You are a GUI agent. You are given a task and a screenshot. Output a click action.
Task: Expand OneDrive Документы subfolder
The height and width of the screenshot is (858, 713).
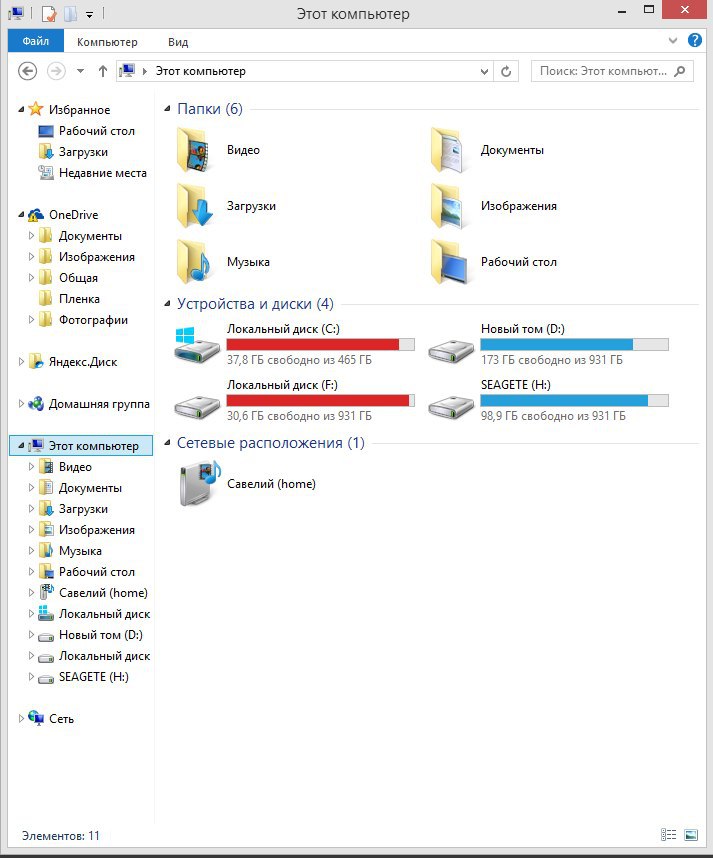coord(31,235)
